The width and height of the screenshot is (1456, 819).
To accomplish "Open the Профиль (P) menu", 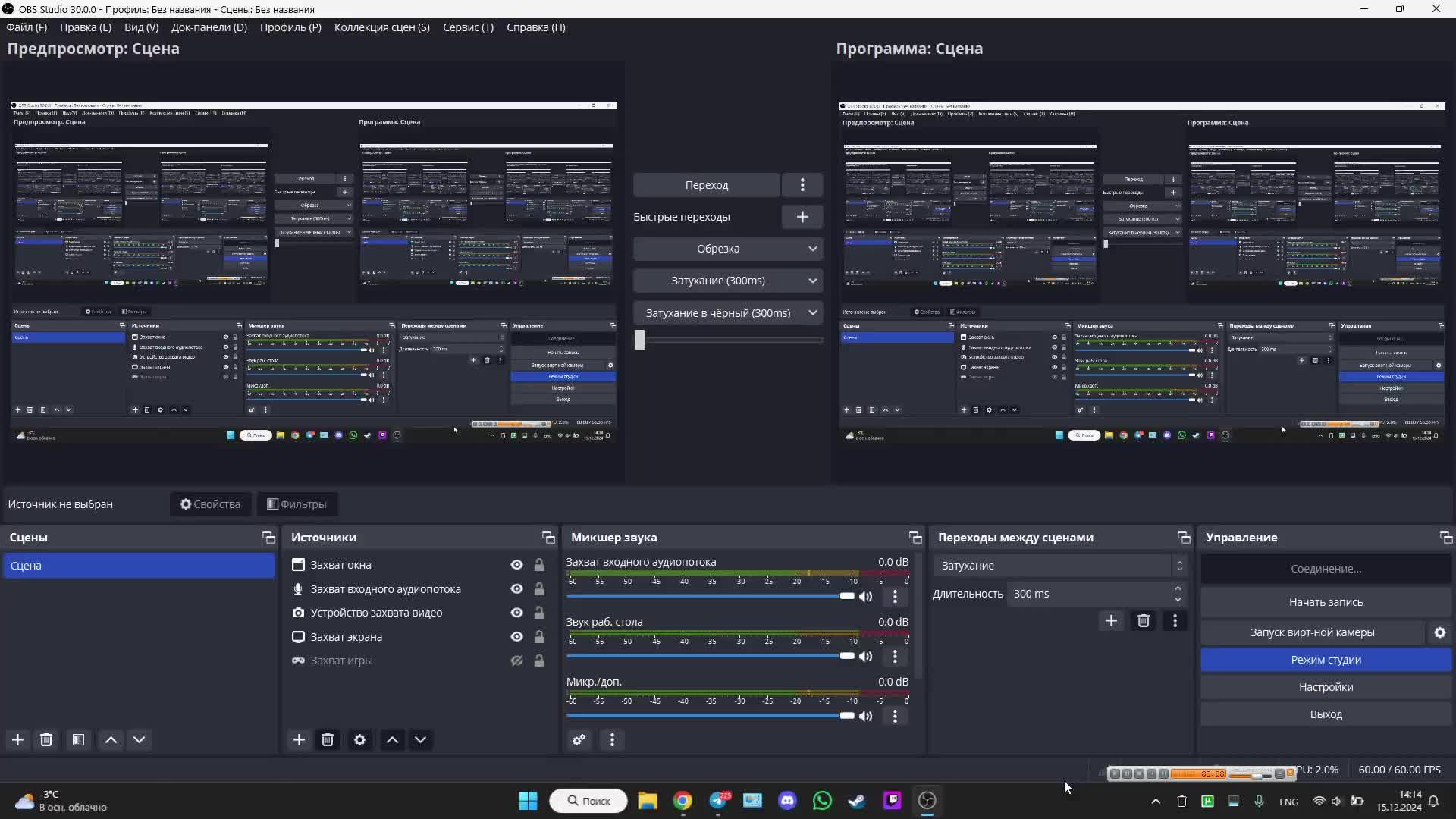I will tap(290, 27).
